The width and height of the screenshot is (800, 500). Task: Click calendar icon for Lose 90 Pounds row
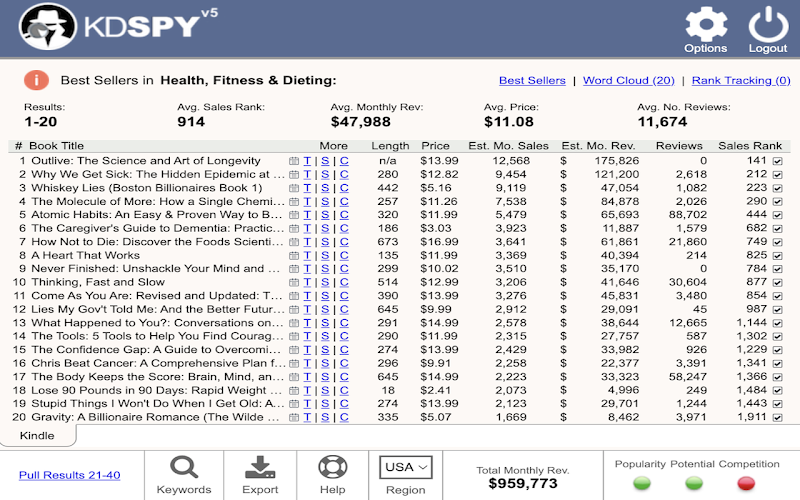[294, 390]
